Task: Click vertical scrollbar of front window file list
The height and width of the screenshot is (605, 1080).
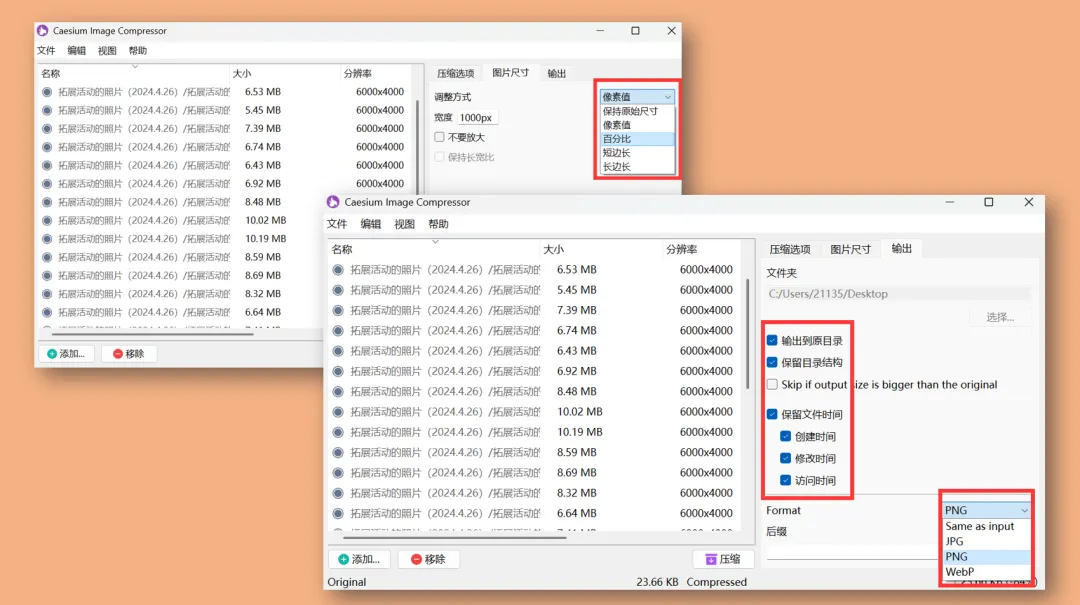Action: coord(748,334)
